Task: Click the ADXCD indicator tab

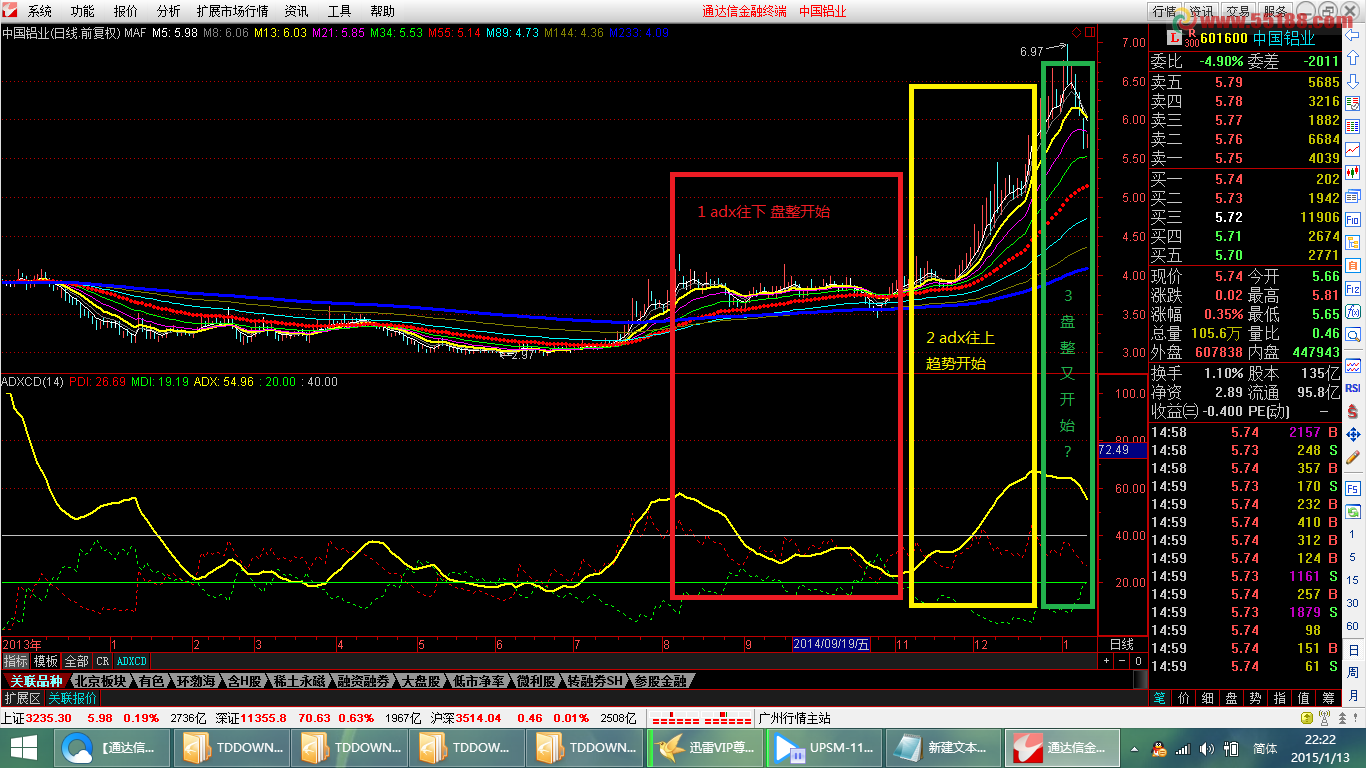Action: click(131, 661)
